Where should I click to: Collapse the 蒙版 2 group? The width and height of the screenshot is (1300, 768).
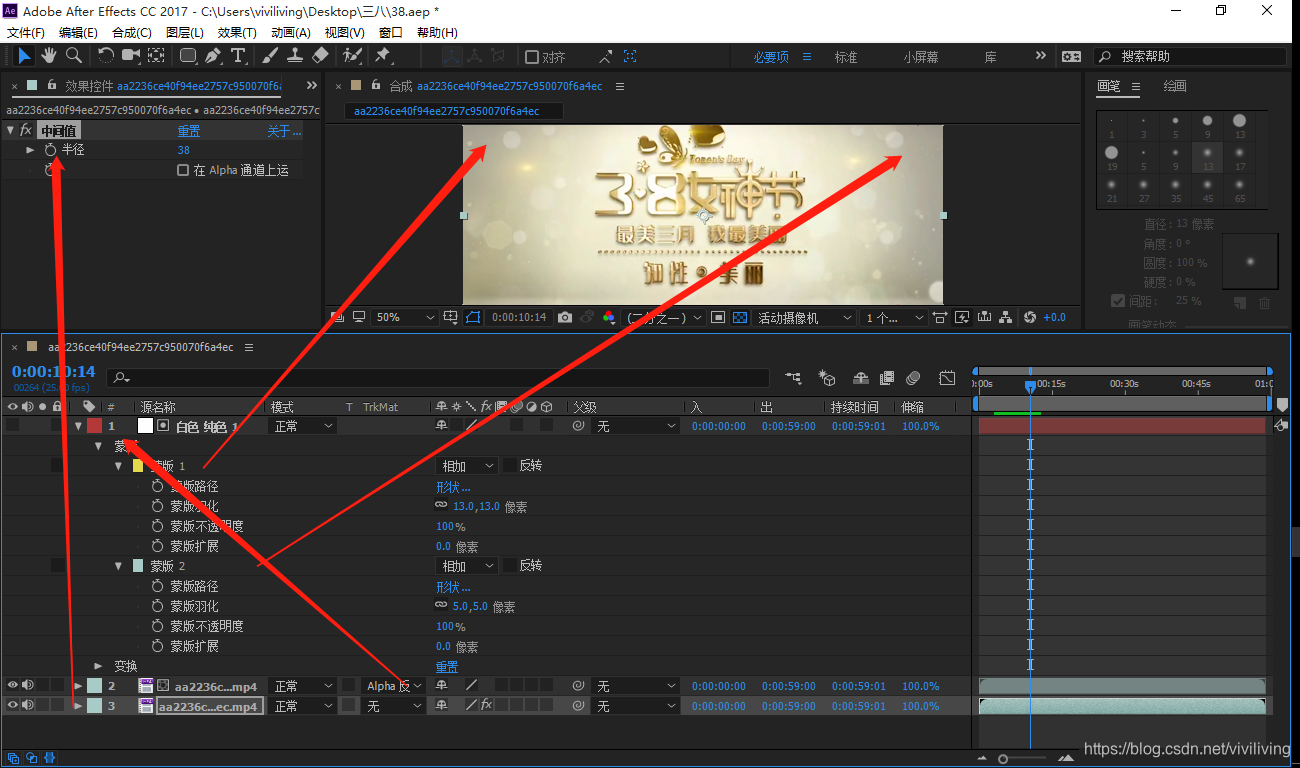click(119, 565)
